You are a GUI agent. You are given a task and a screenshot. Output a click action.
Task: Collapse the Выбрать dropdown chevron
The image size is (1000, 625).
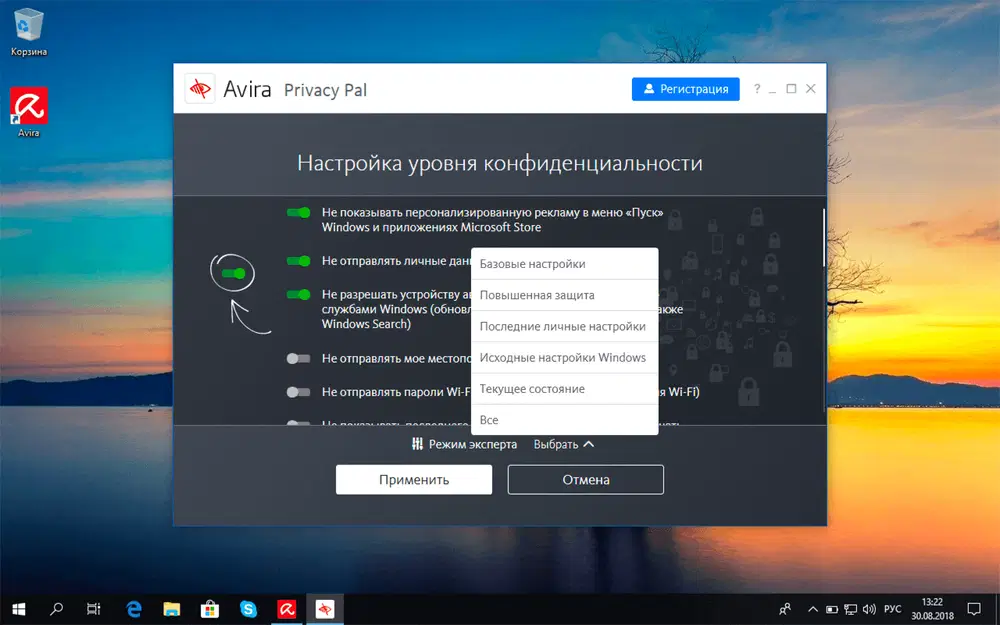586,444
